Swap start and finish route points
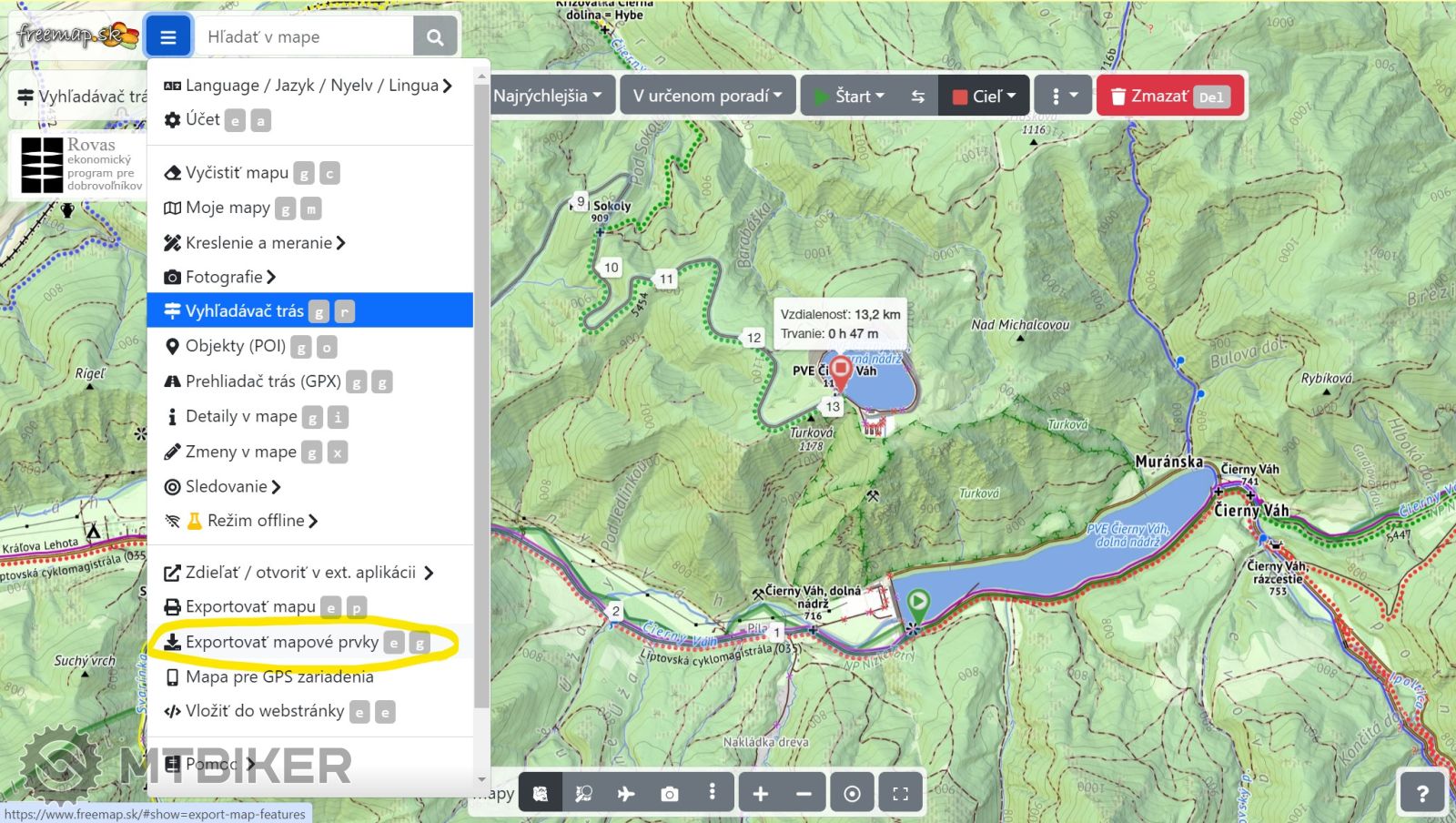 tap(917, 97)
